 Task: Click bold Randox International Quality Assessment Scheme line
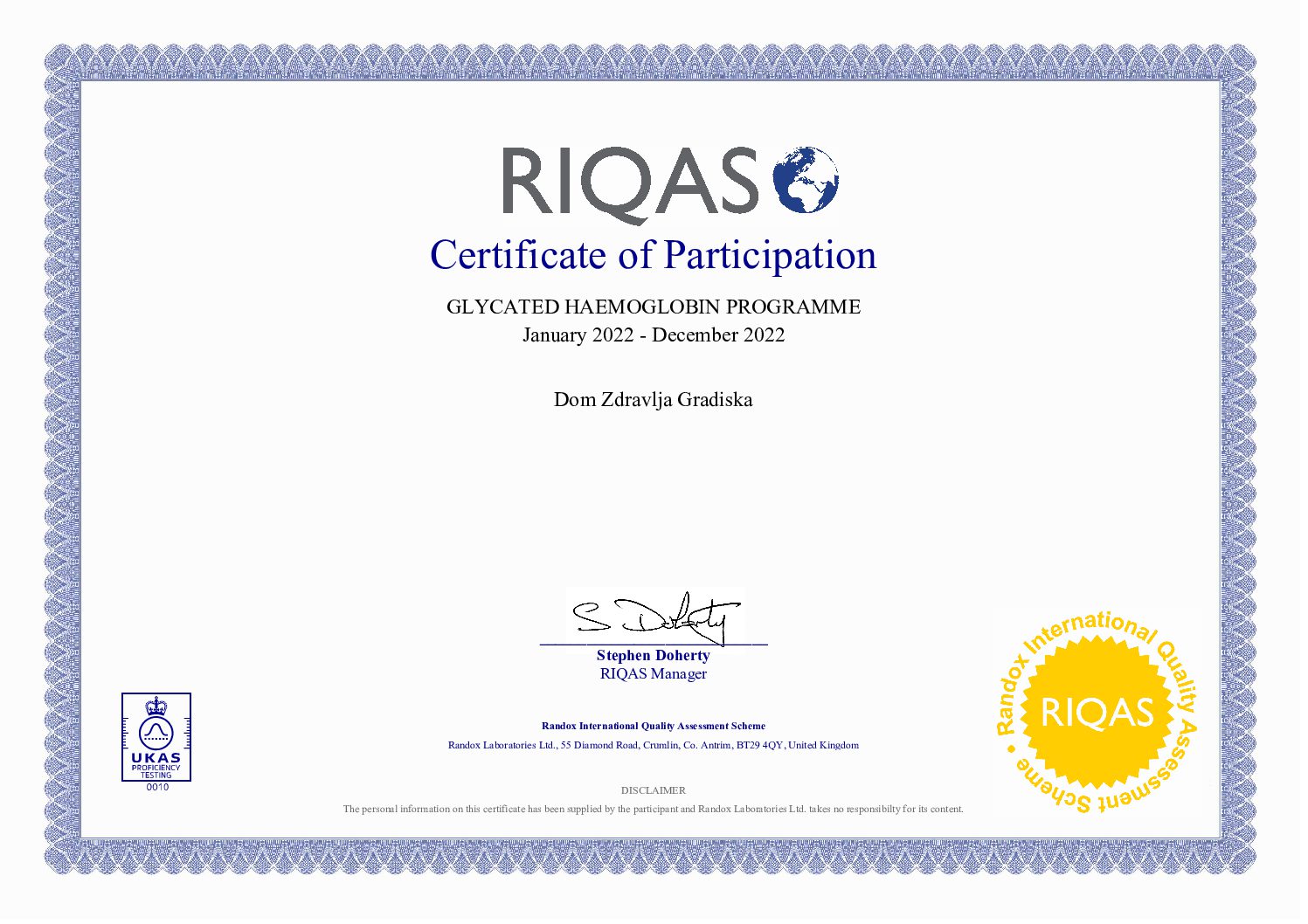pos(653,726)
